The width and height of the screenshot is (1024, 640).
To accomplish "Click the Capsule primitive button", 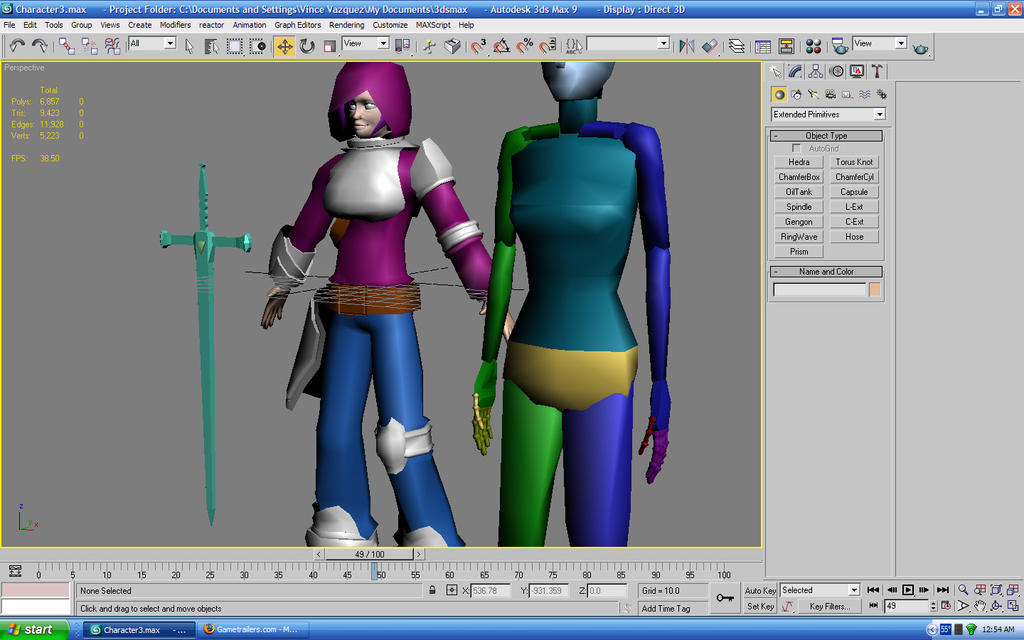I will point(854,192).
